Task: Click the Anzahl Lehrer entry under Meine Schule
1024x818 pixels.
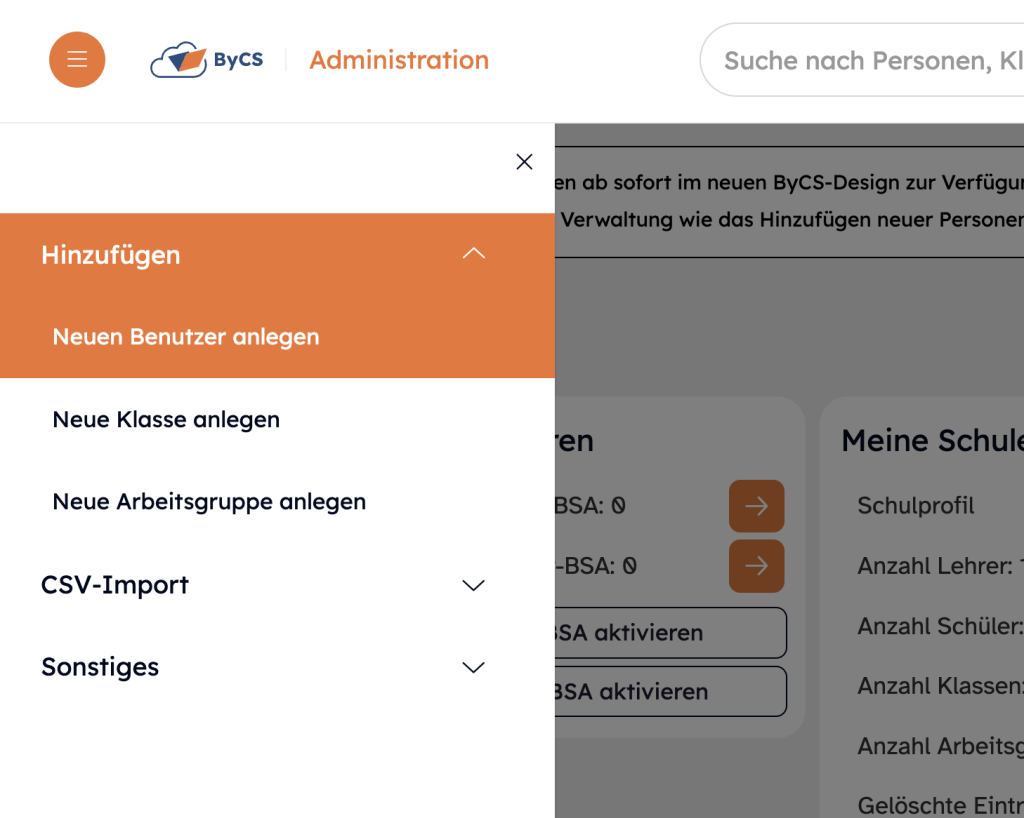Action: point(930,566)
